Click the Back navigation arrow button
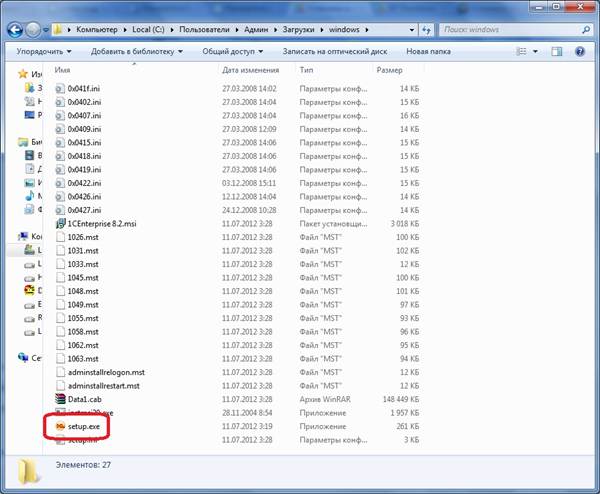 point(15,29)
